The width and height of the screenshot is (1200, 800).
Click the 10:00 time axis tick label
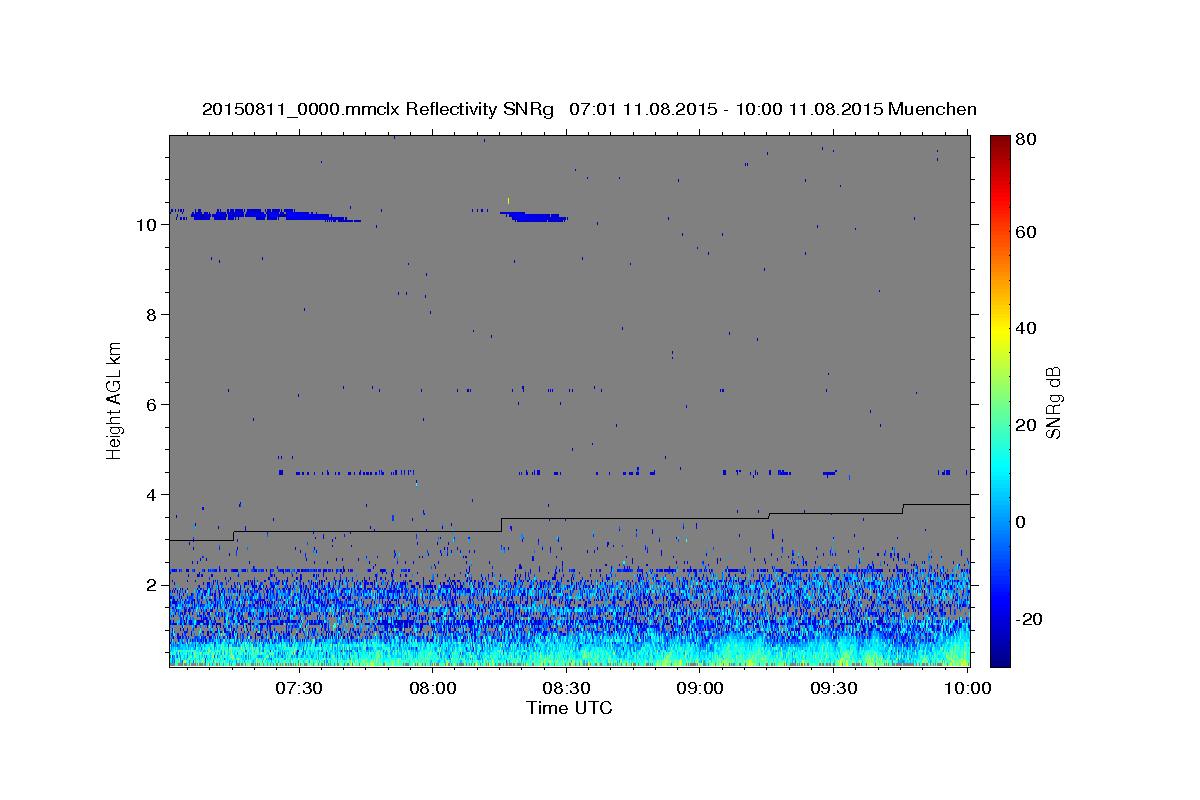pos(967,689)
